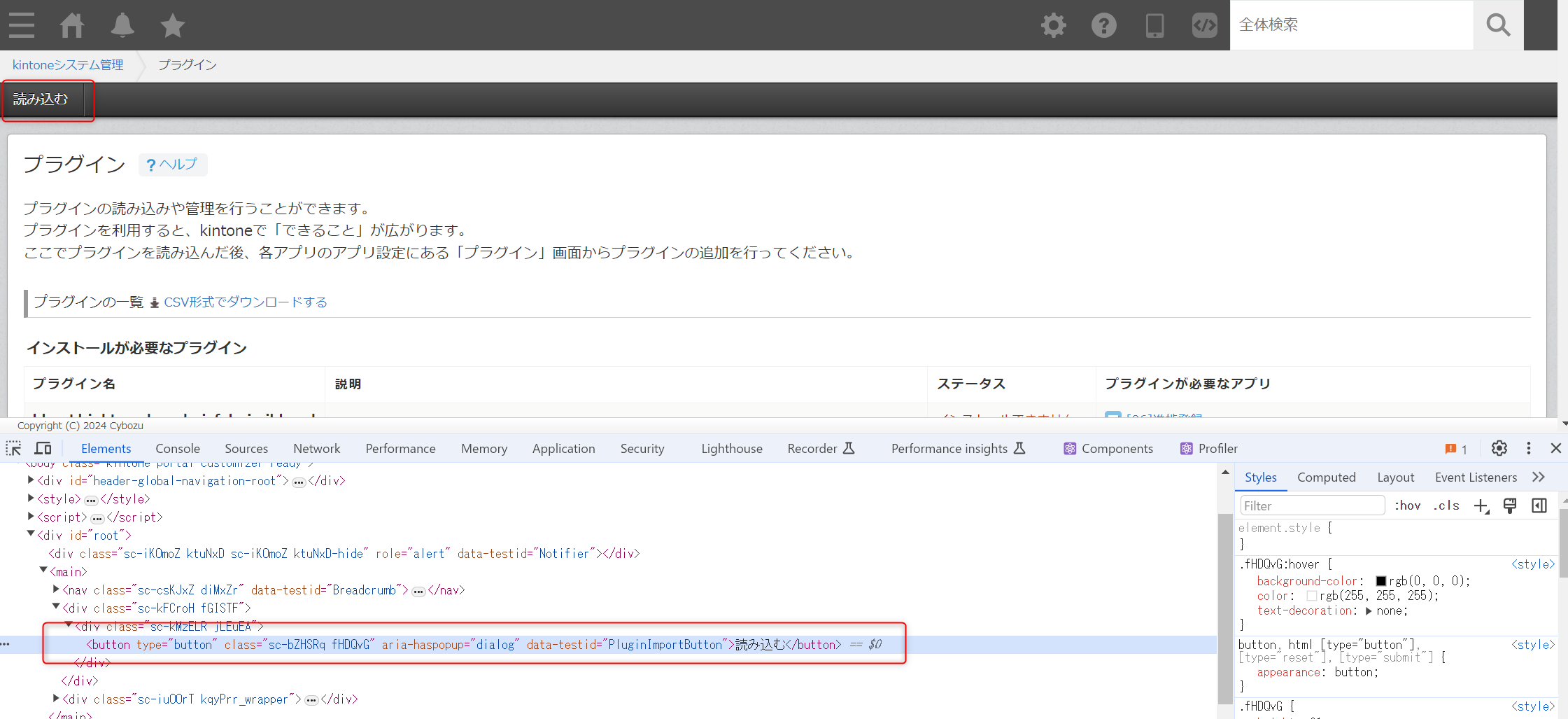Viewport: 1568px width, 719px height.
Task: Open the favorites star icon
Action: (x=171, y=25)
